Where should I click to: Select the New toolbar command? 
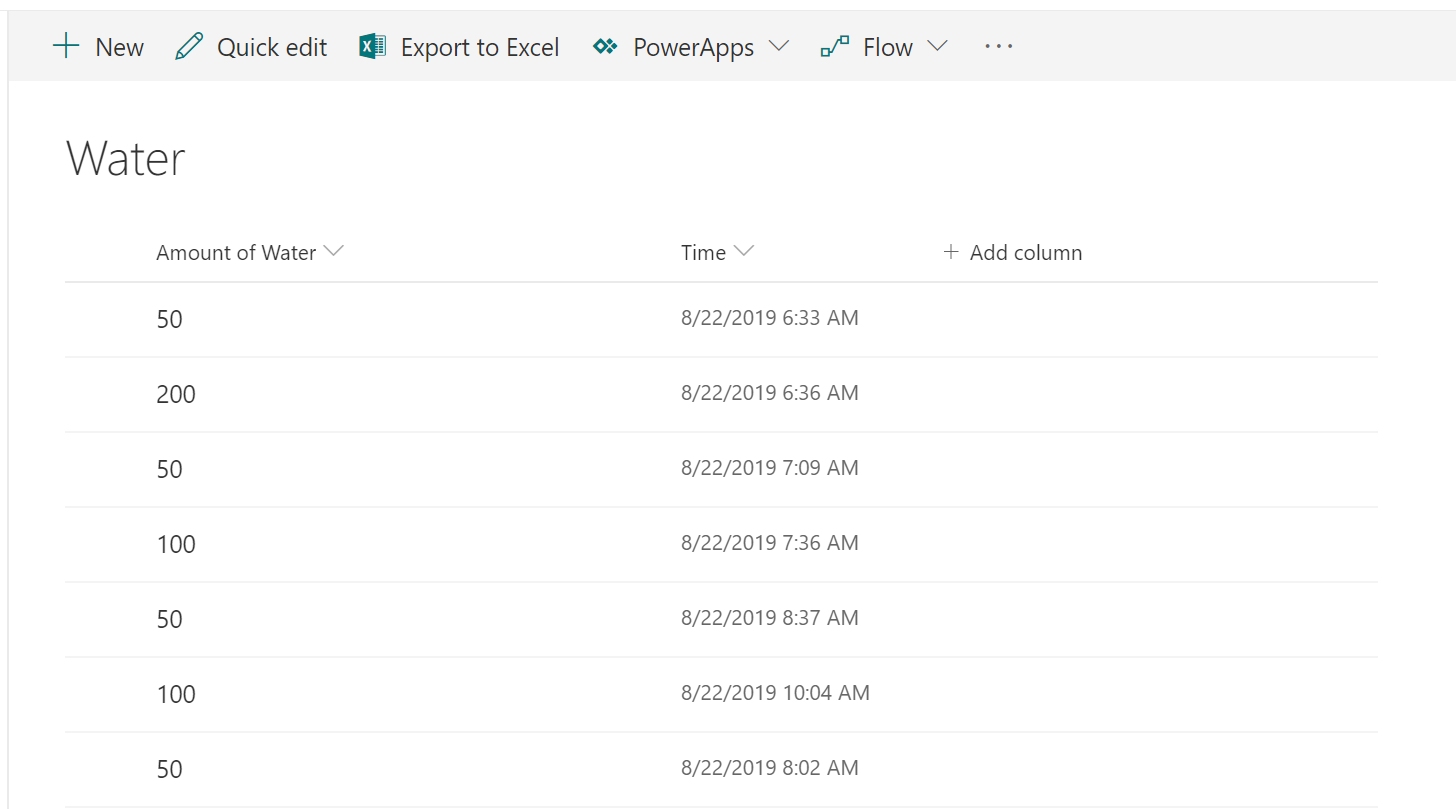click(x=119, y=47)
